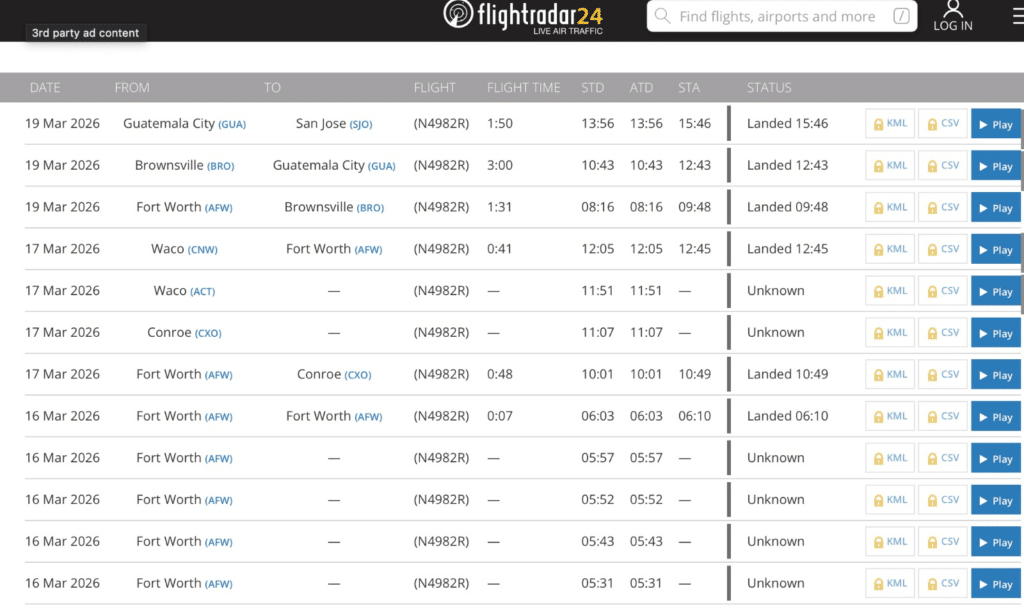
Task: Play the Conroe 11:07 departure flight
Action: [x=995, y=333]
